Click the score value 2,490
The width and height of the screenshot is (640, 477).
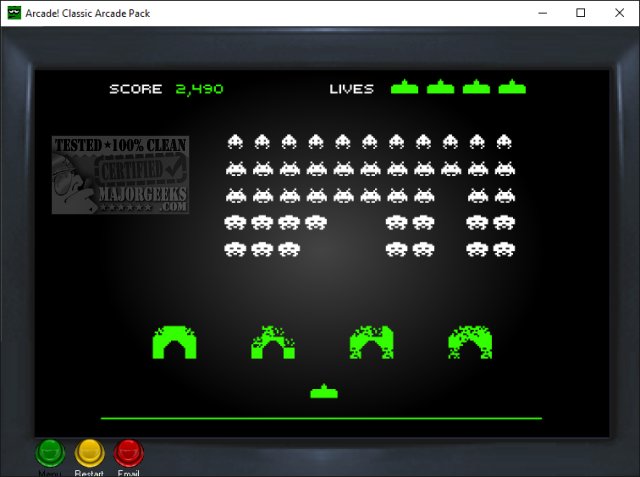(x=200, y=89)
